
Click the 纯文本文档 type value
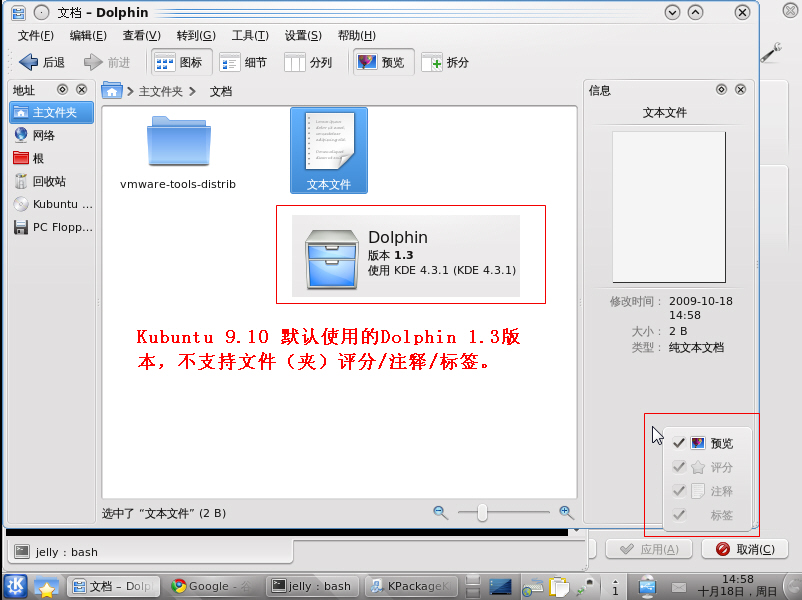[696, 348]
